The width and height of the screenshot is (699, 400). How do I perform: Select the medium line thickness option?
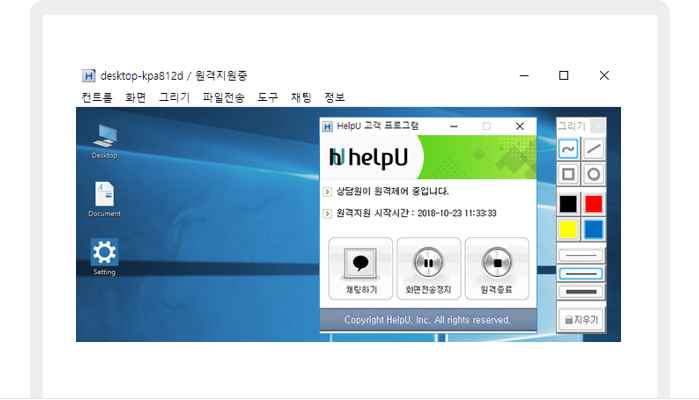pyautogui.click(x=581, y=273)
